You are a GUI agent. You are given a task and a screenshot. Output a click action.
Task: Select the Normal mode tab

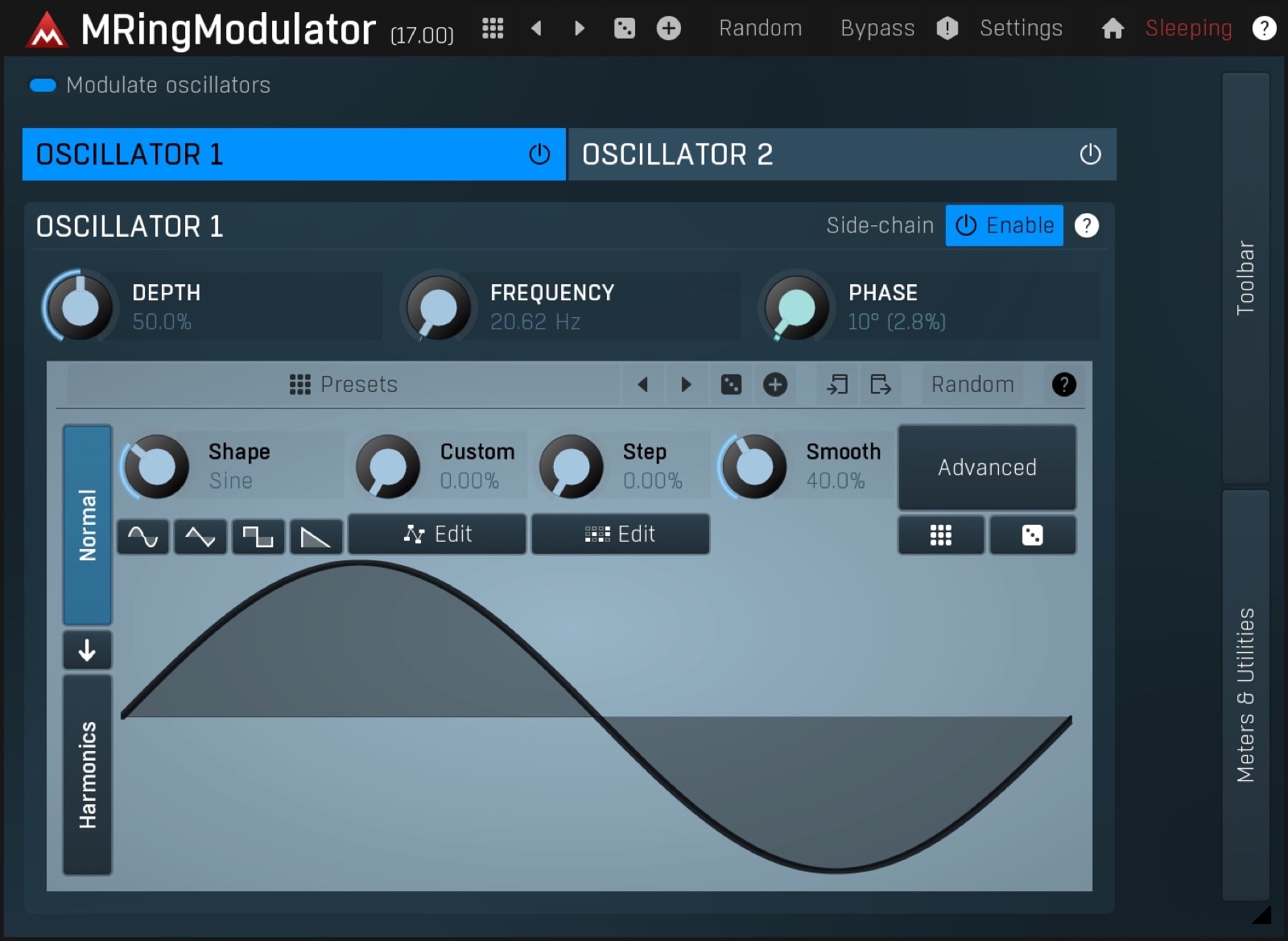click(x=87, y=525)
